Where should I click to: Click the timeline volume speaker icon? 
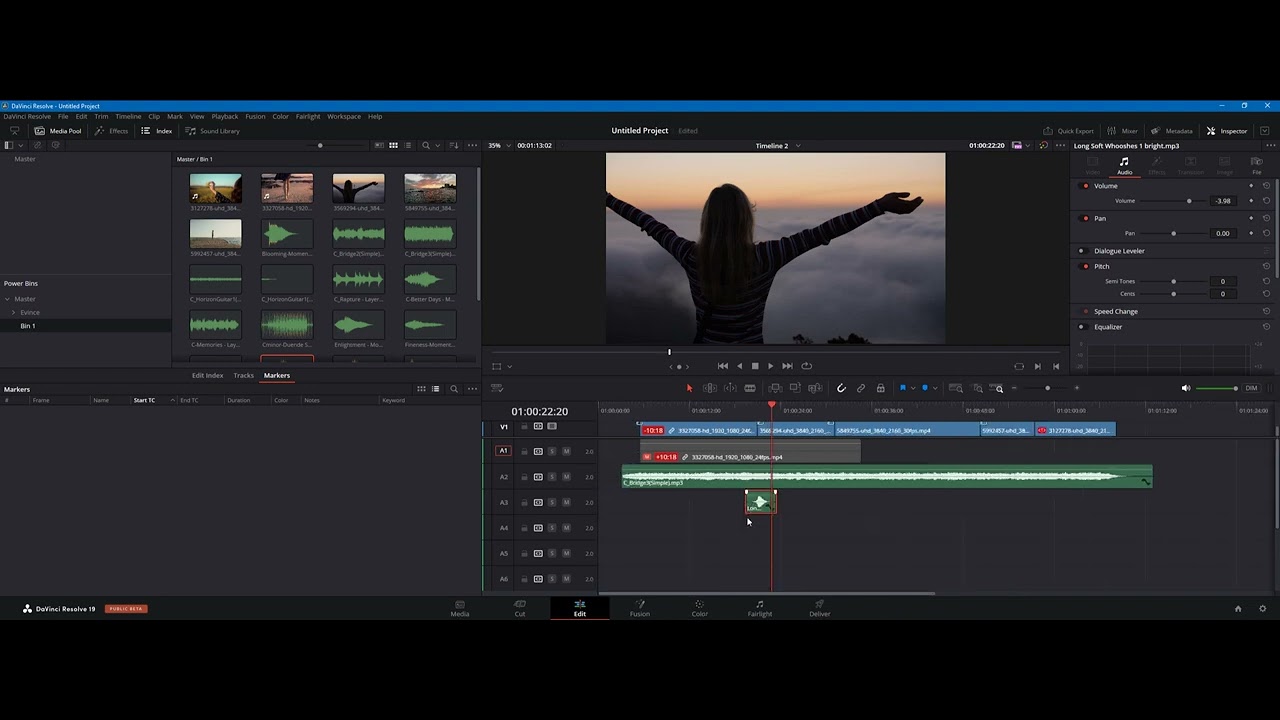click(1186, 388)
